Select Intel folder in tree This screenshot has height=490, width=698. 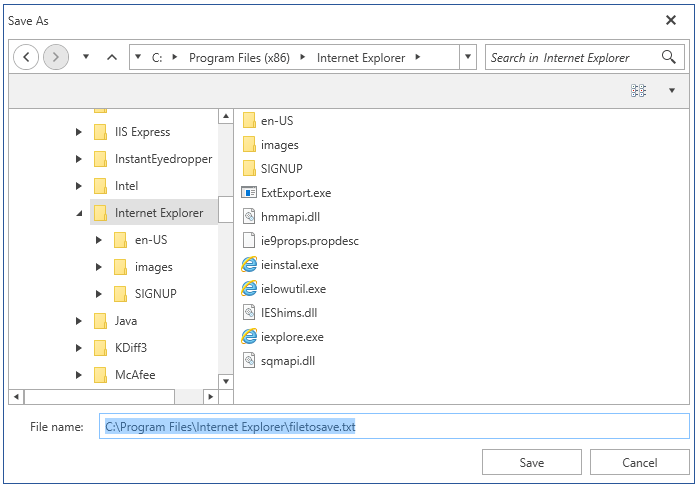pos(116,186)
